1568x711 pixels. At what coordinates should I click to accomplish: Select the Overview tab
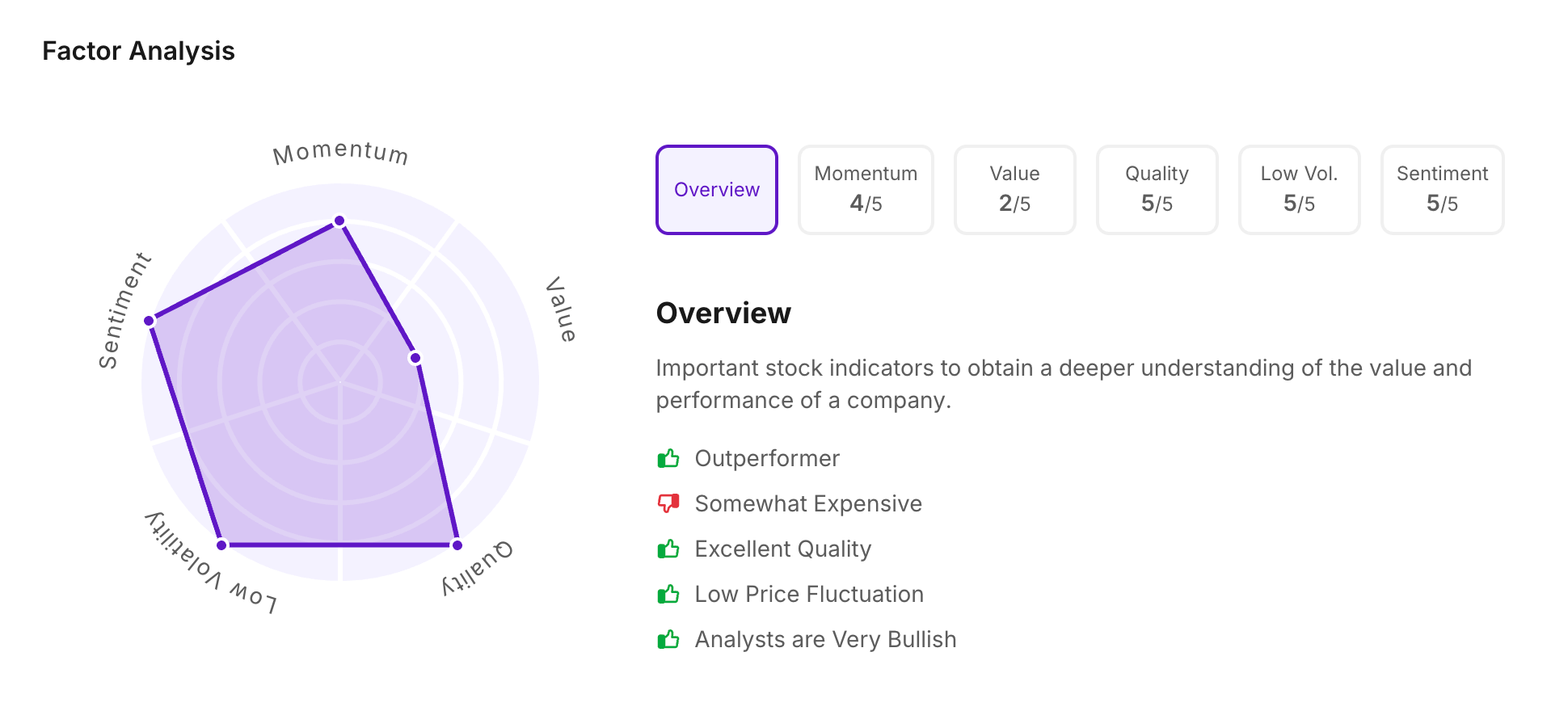717,190
